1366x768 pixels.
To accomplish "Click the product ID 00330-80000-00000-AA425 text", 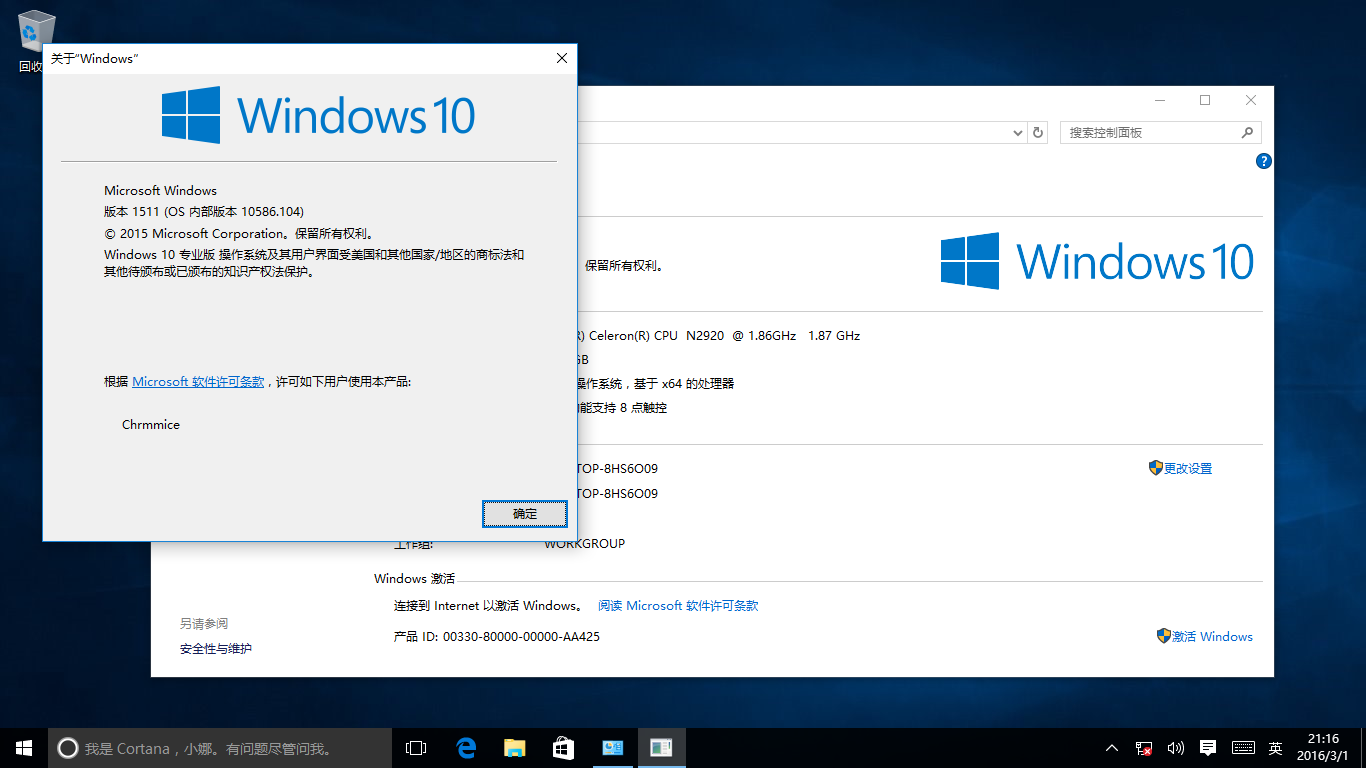I will coord(521,637).
